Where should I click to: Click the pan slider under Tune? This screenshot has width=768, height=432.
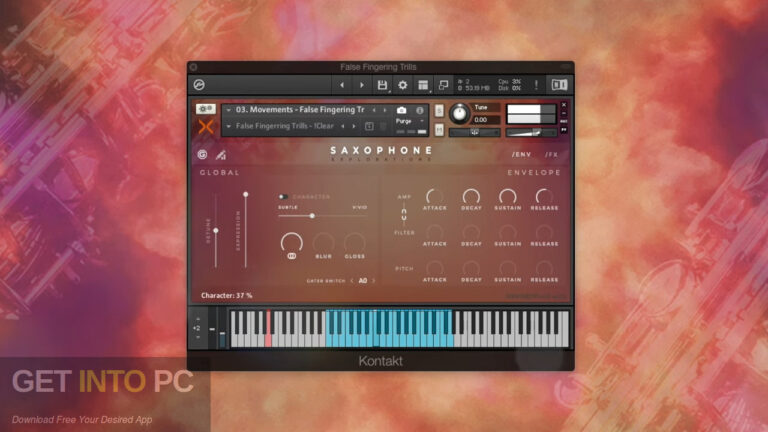475,132
